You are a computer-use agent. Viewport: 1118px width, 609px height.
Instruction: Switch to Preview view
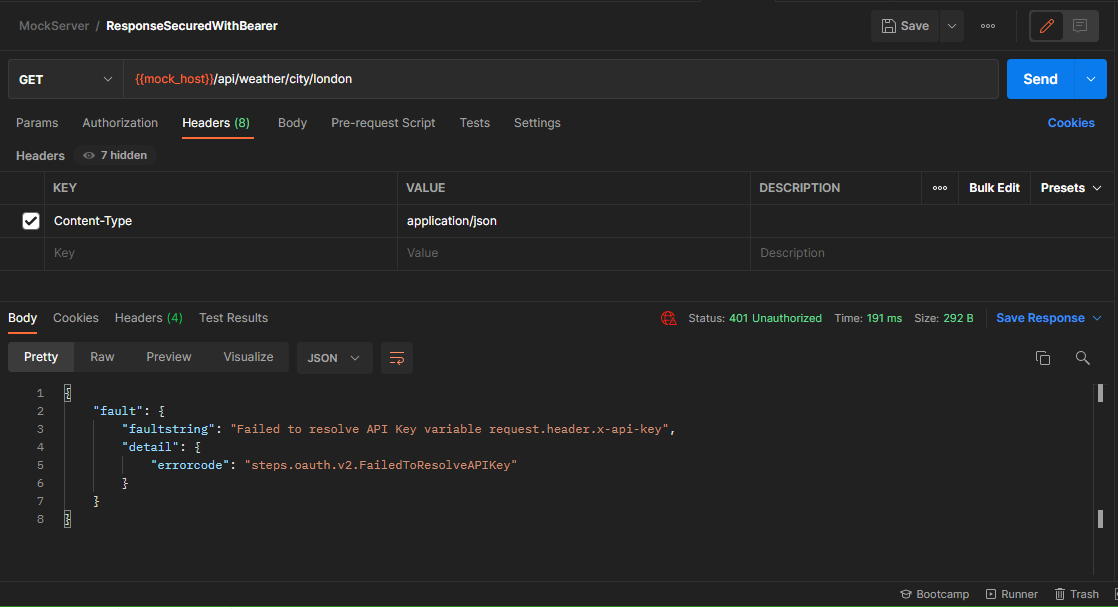pos(168,357)
